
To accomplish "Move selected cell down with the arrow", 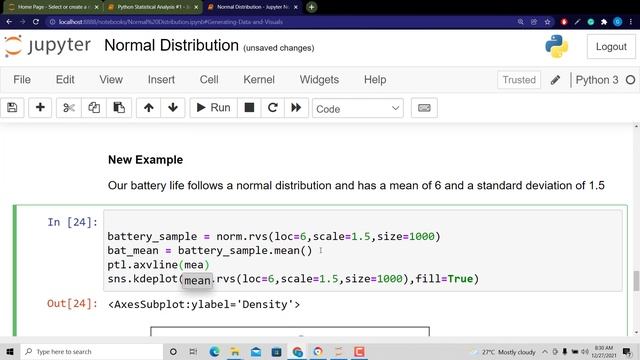I will (x=173, y=108).
